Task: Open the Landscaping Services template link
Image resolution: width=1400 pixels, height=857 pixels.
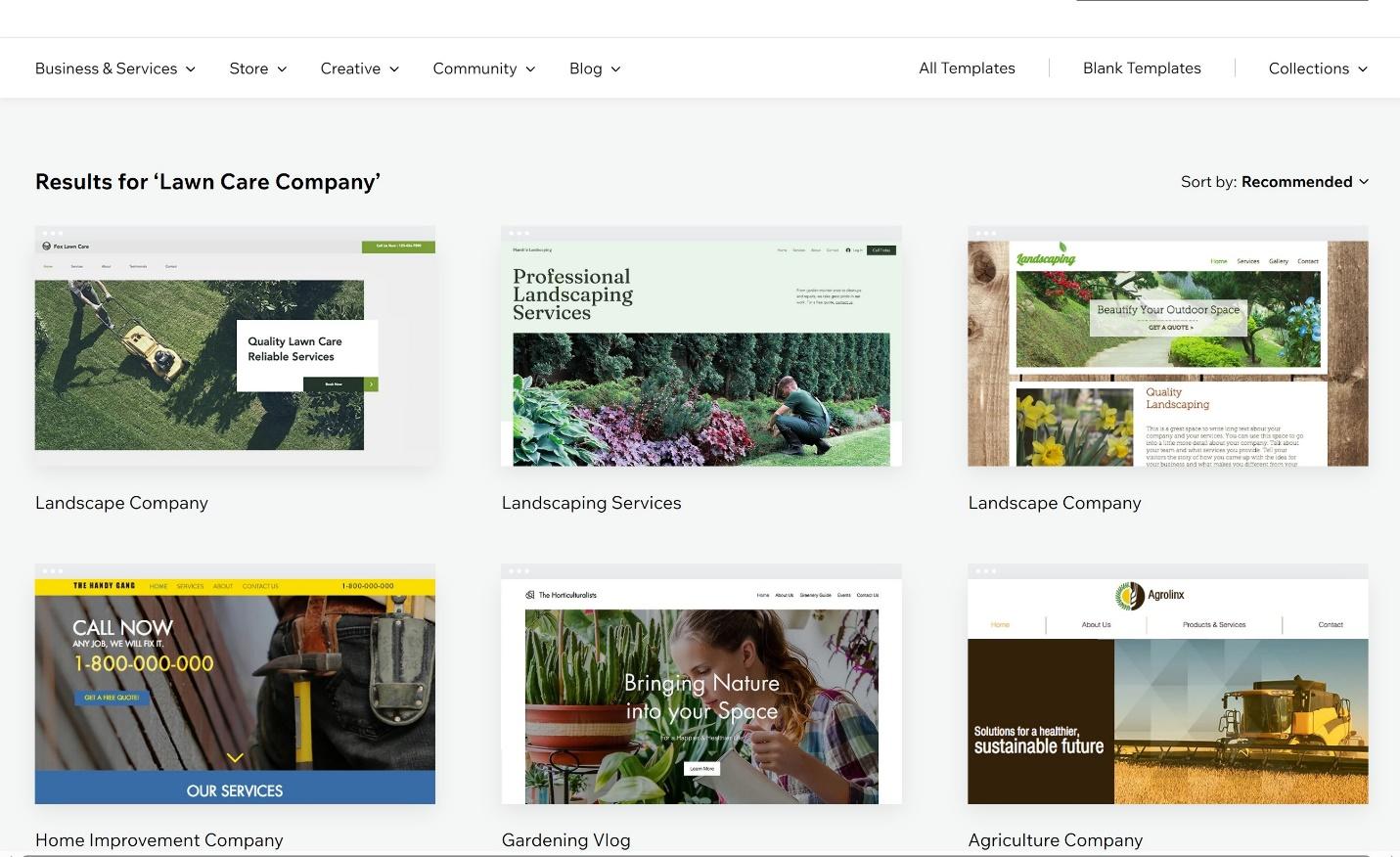Action: pos(591,502)
